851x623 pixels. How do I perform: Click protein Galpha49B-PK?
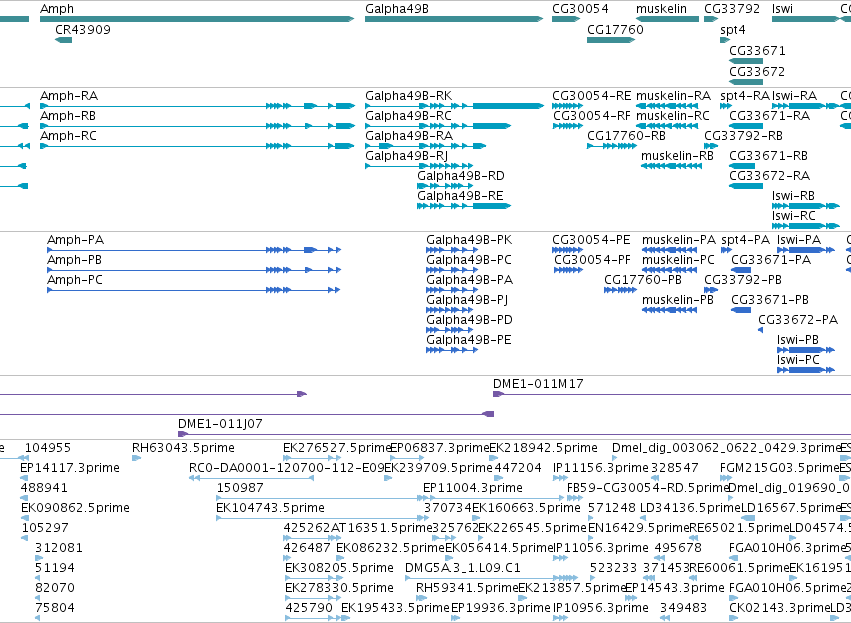coord(452,250)
